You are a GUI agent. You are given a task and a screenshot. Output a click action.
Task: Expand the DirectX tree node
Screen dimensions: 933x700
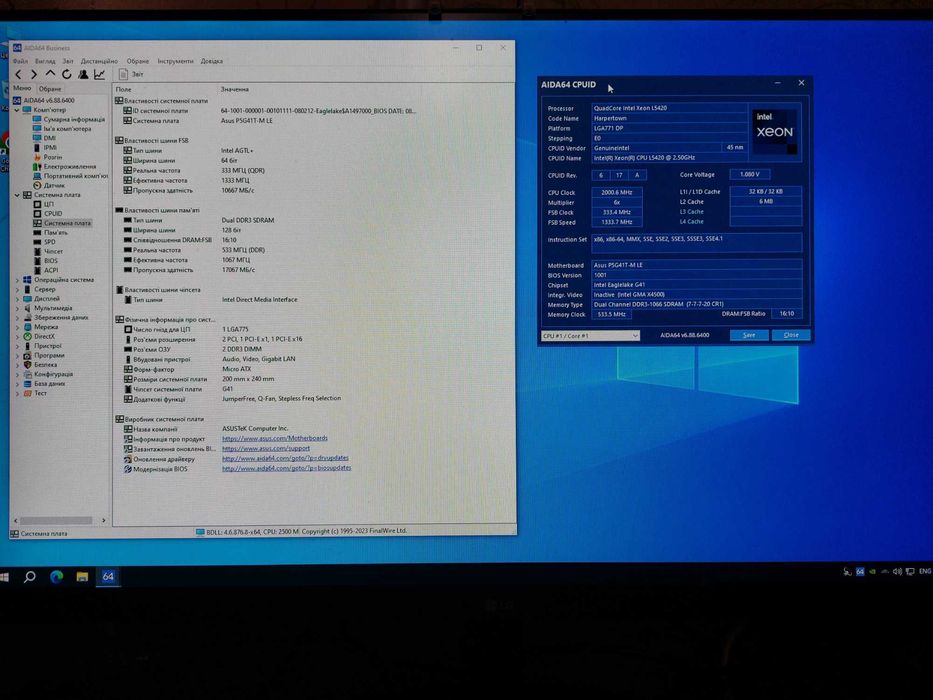coord(17,336)
